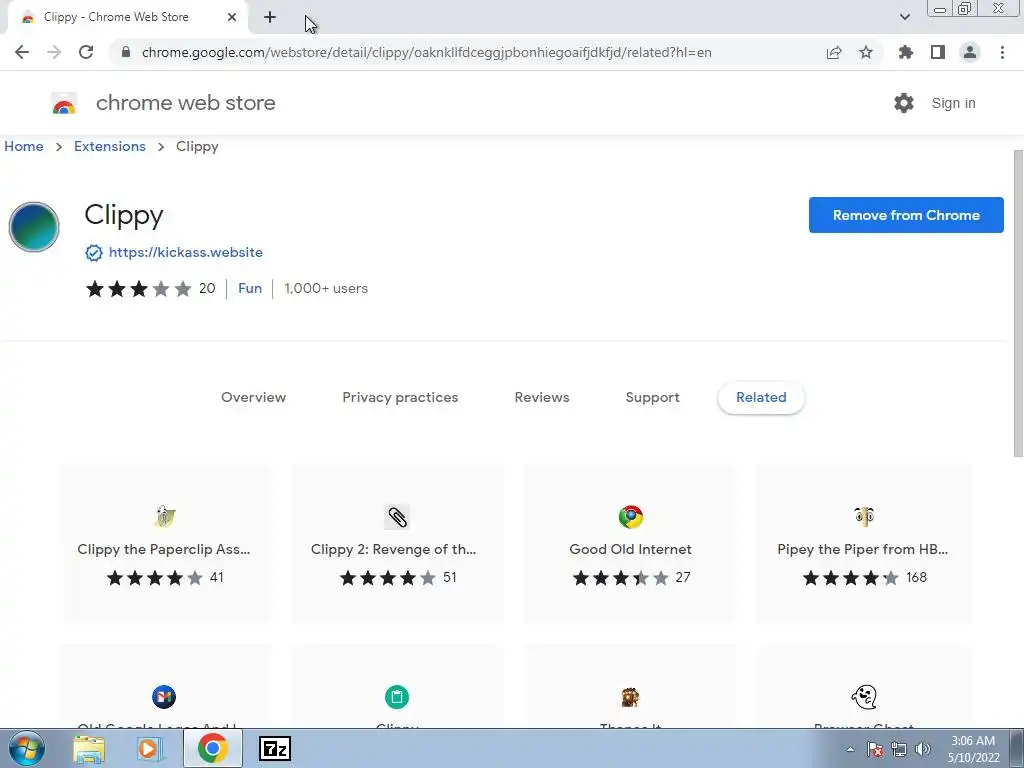Click the verified publisher badge icon

pos(94,253)
